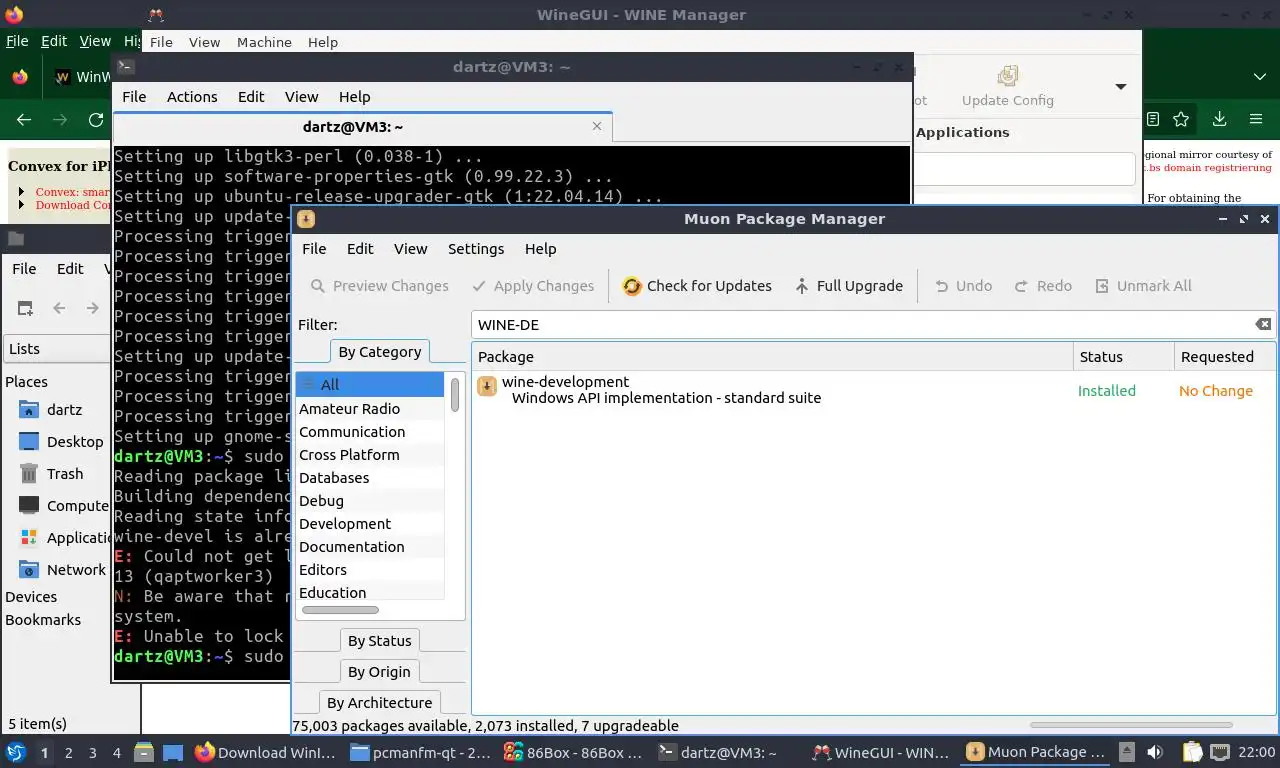This screenshot has width=1280, height=768.
Task: Click the Muon app icon in title bar
Action: click(x=306, y=219)
